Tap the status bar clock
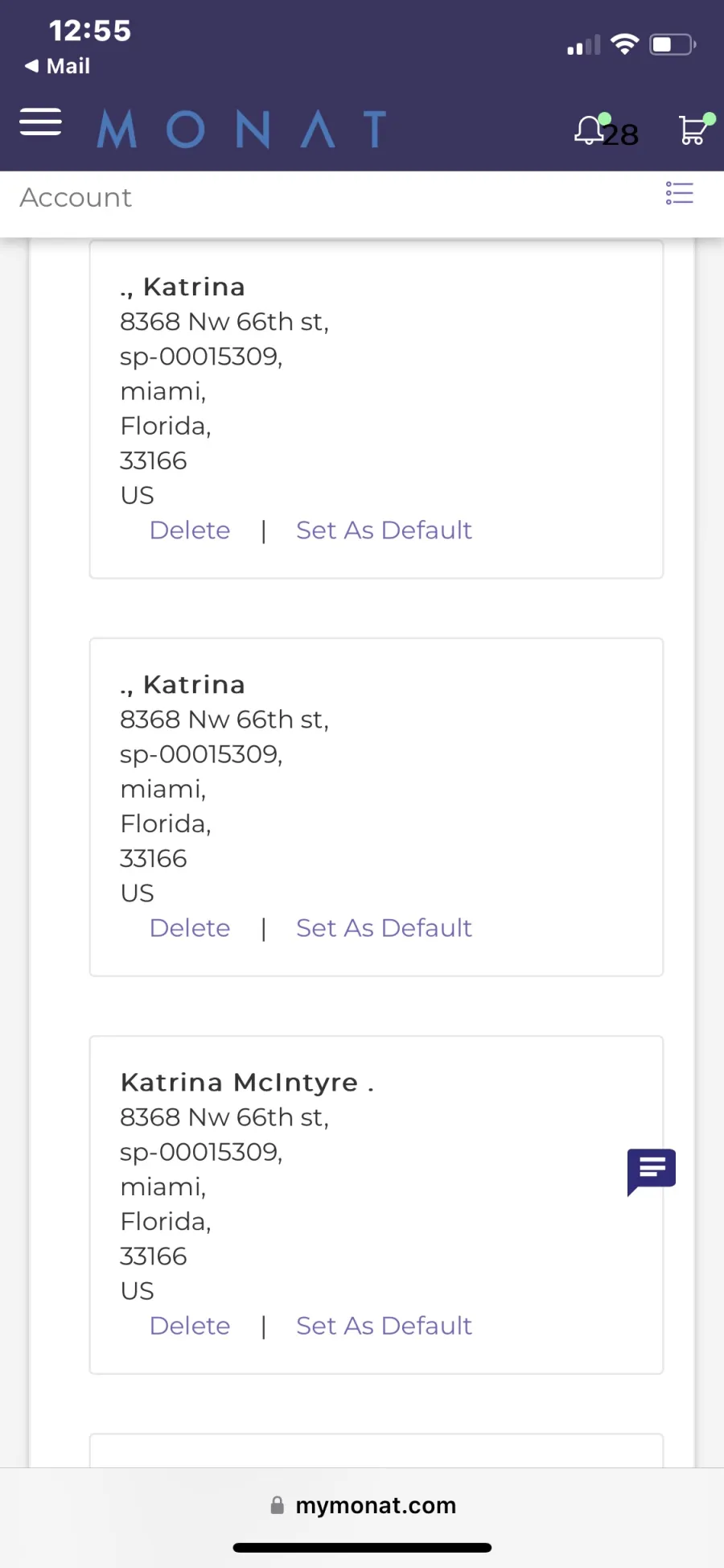 89,31
